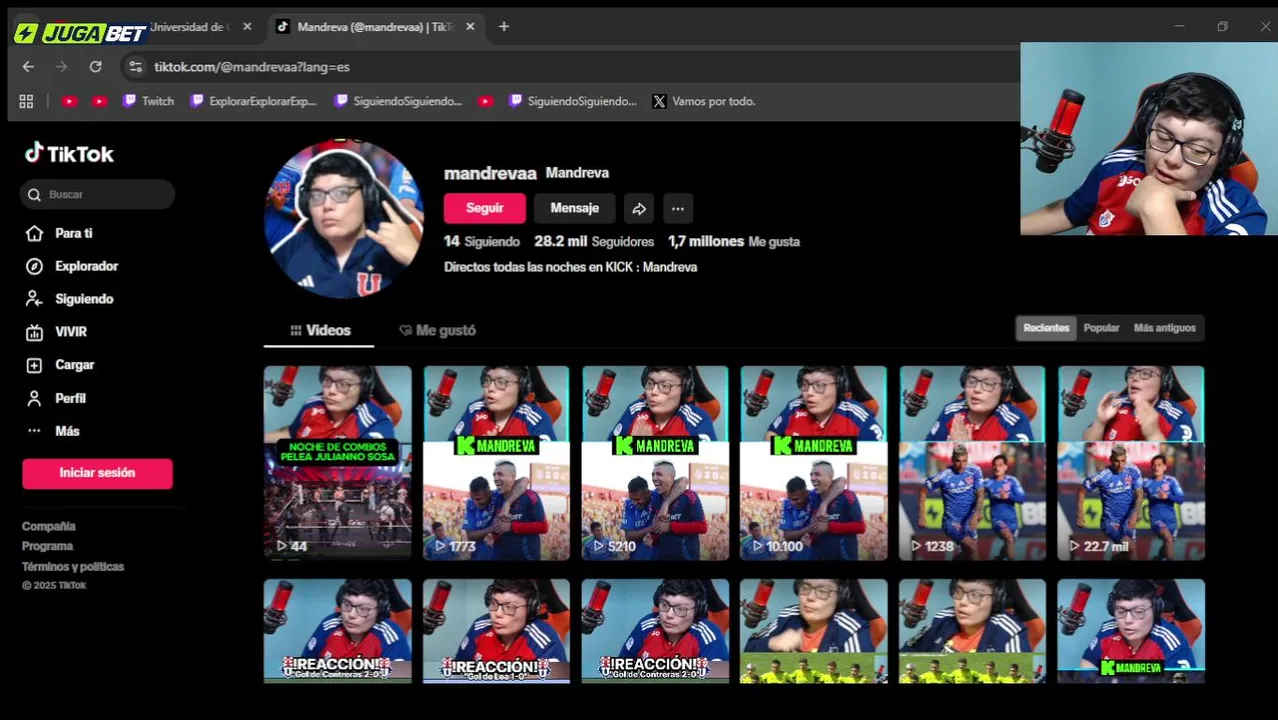The image size is (1278, 720).
Task: Click the Buscar search field
Action: (x=97, y=194)
